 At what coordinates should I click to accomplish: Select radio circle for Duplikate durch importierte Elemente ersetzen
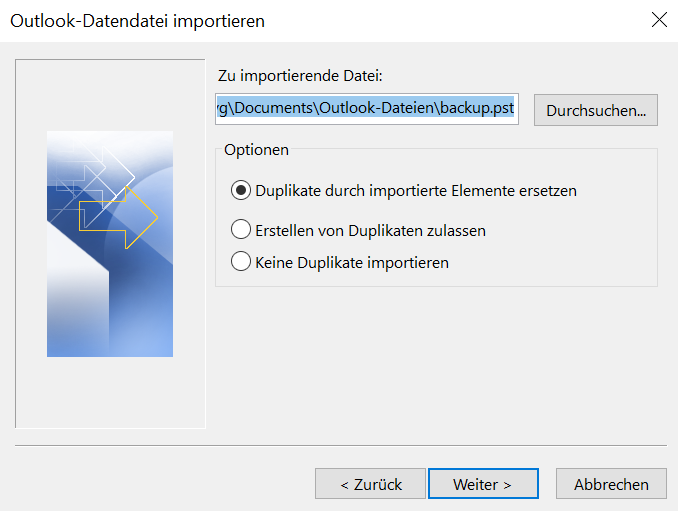pos(240,190)
